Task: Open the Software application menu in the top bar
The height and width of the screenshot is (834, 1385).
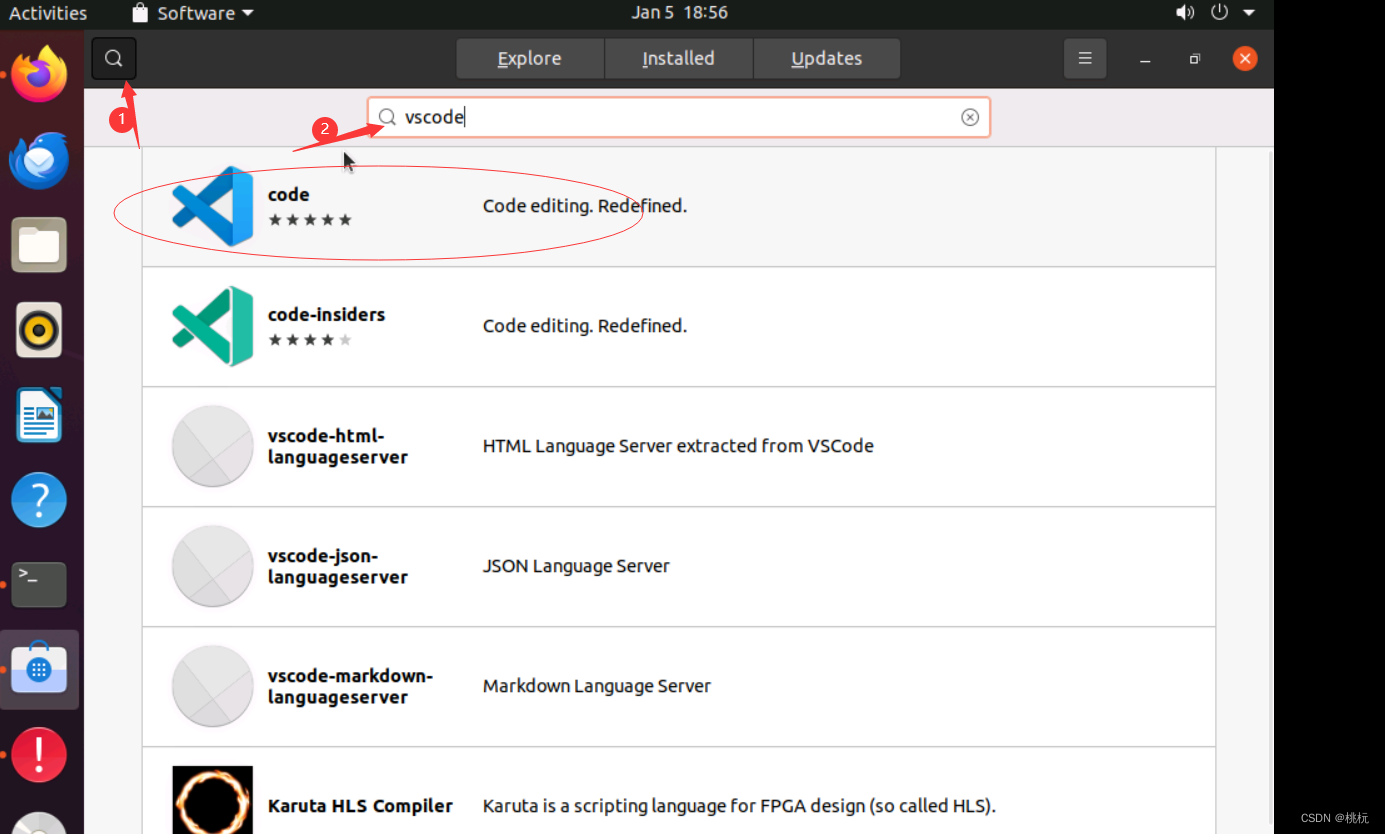Action: click(x=192, y=13)
